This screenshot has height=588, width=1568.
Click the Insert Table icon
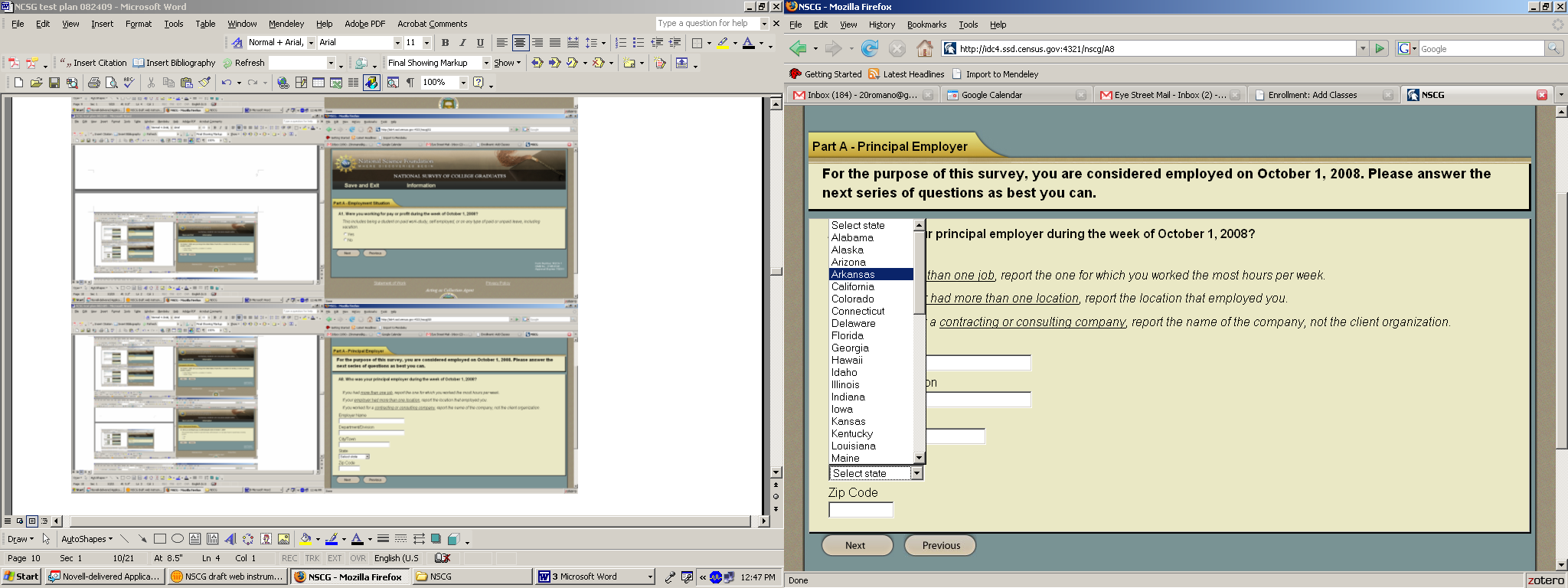tap(318, 83)
